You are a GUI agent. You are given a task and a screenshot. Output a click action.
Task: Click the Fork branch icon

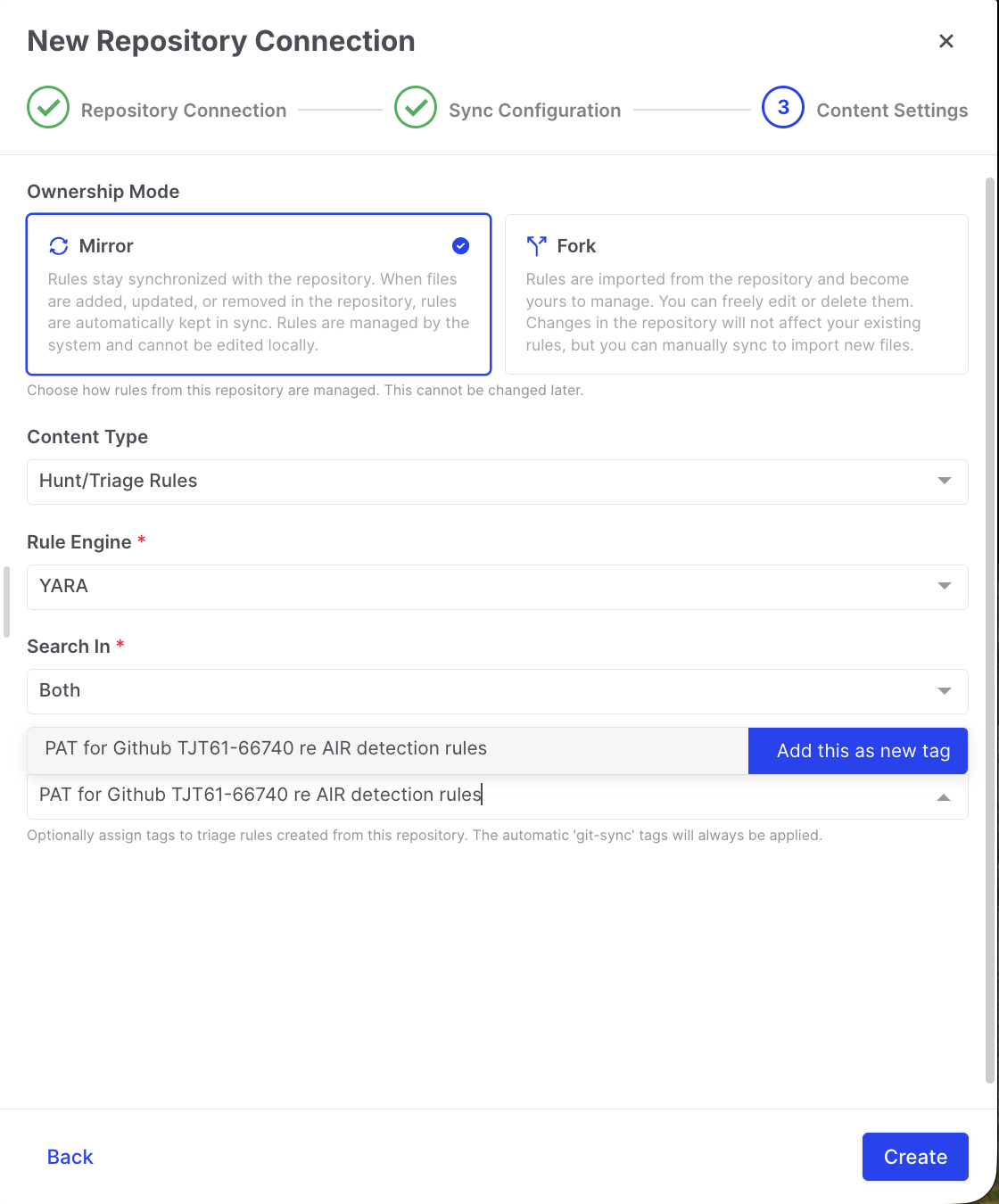(536, 245)
